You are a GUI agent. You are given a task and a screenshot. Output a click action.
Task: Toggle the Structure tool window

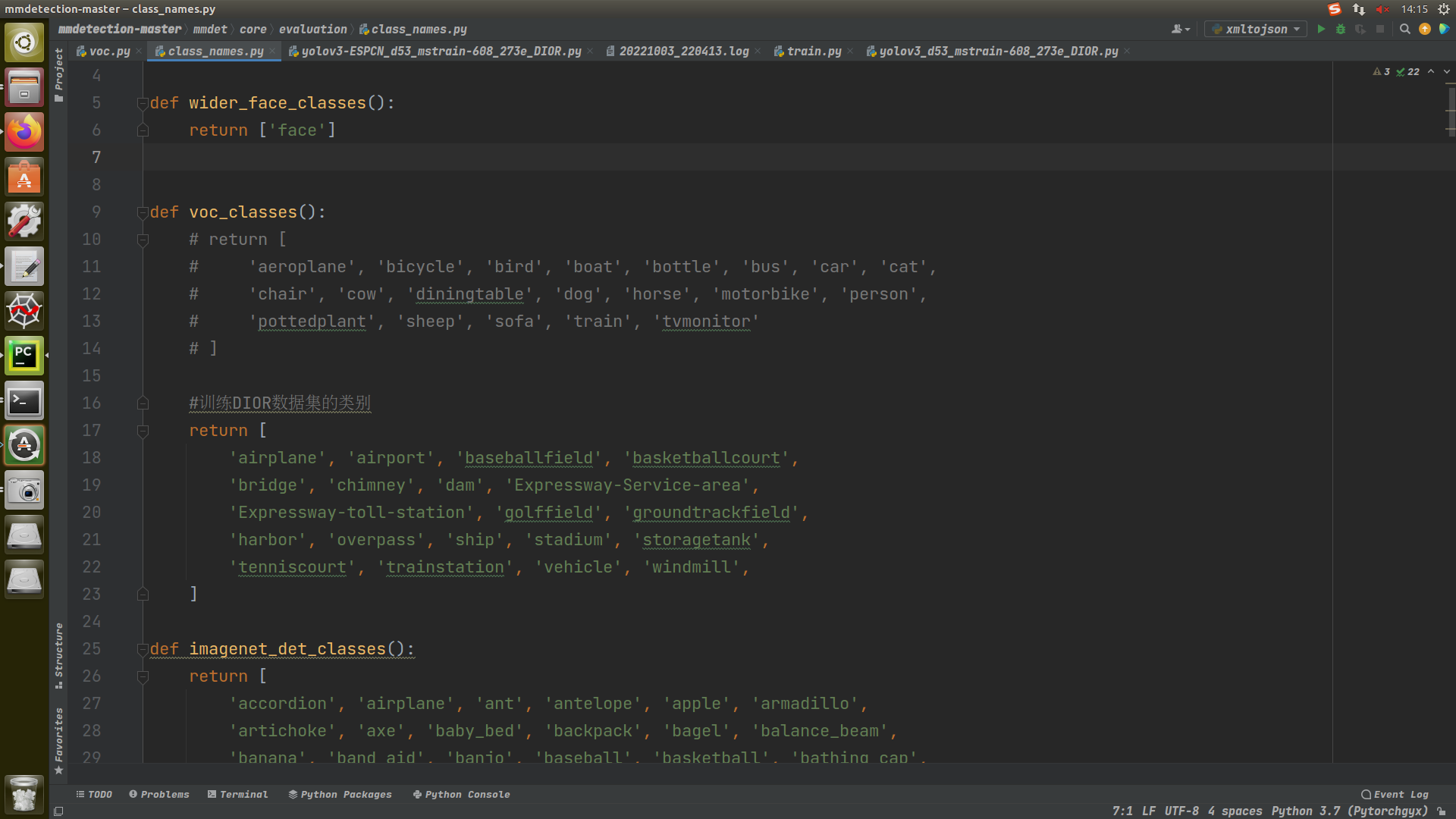(59, 654)
